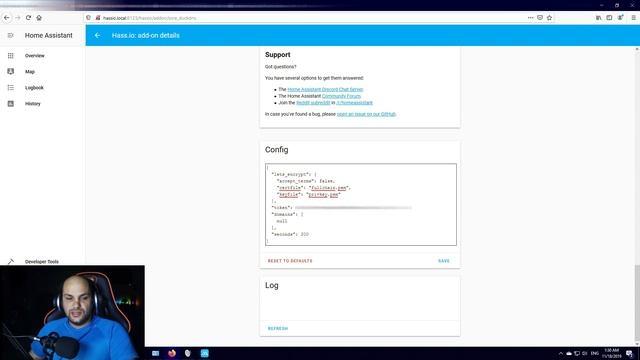Open page actions three-dot menu
The image size is (640, 360).
pos(530,18)
